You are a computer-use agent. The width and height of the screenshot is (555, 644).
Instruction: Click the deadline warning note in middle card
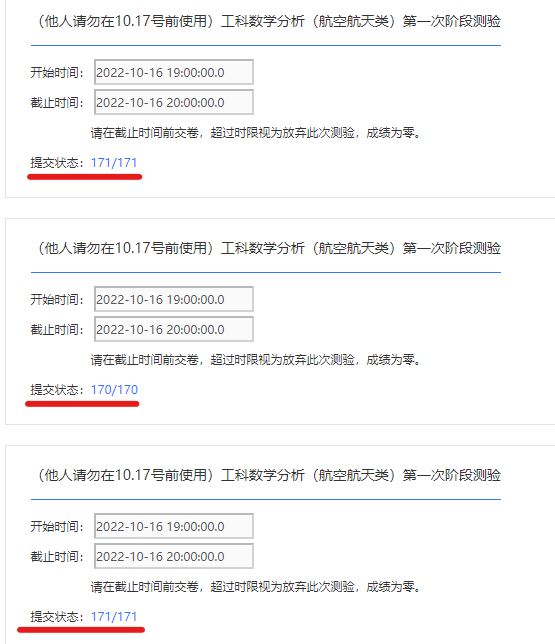click(x=256, y=360)
